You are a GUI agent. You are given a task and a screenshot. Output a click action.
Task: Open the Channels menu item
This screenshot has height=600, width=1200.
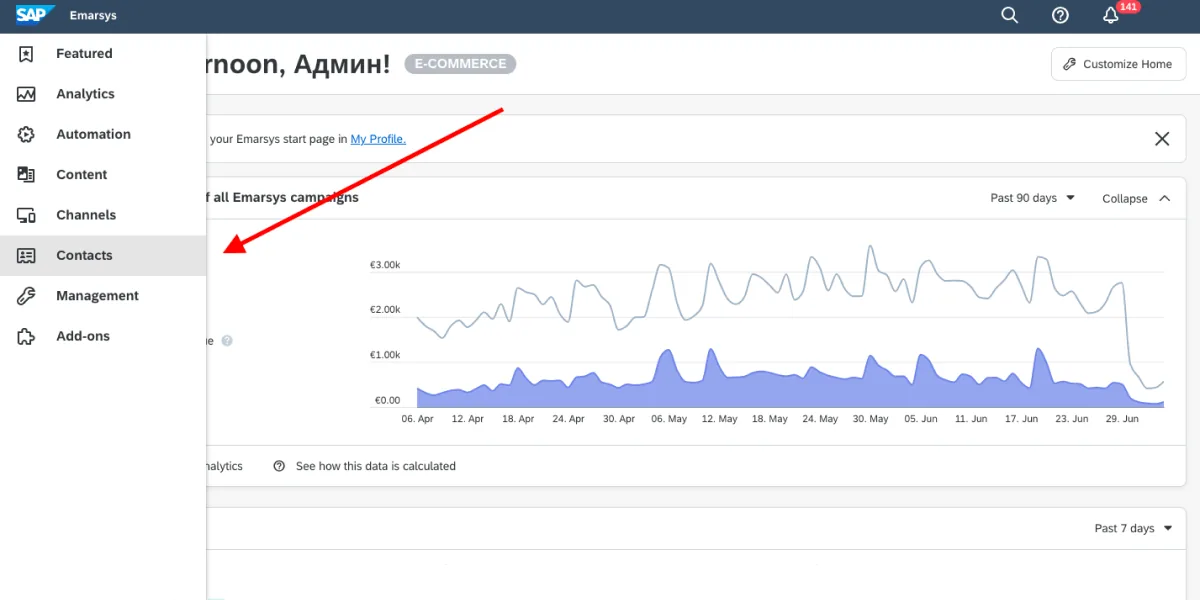point(103,215)
